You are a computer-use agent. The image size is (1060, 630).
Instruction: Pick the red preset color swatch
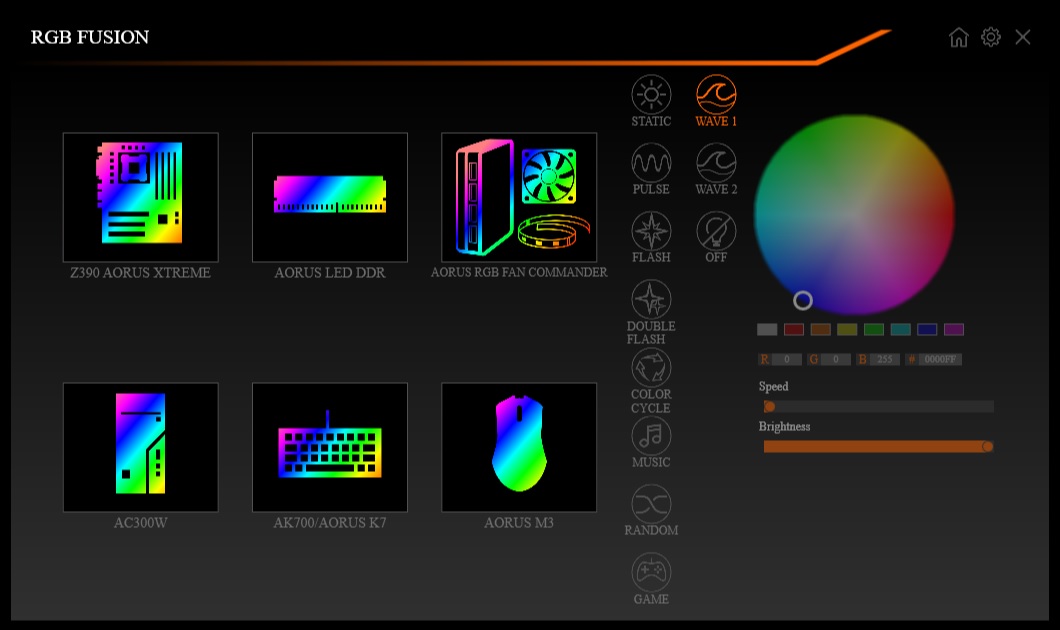(x=793, y=329)
